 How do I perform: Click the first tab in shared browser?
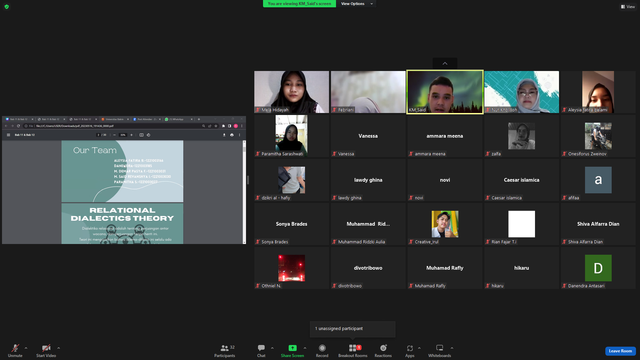(19, 119)
